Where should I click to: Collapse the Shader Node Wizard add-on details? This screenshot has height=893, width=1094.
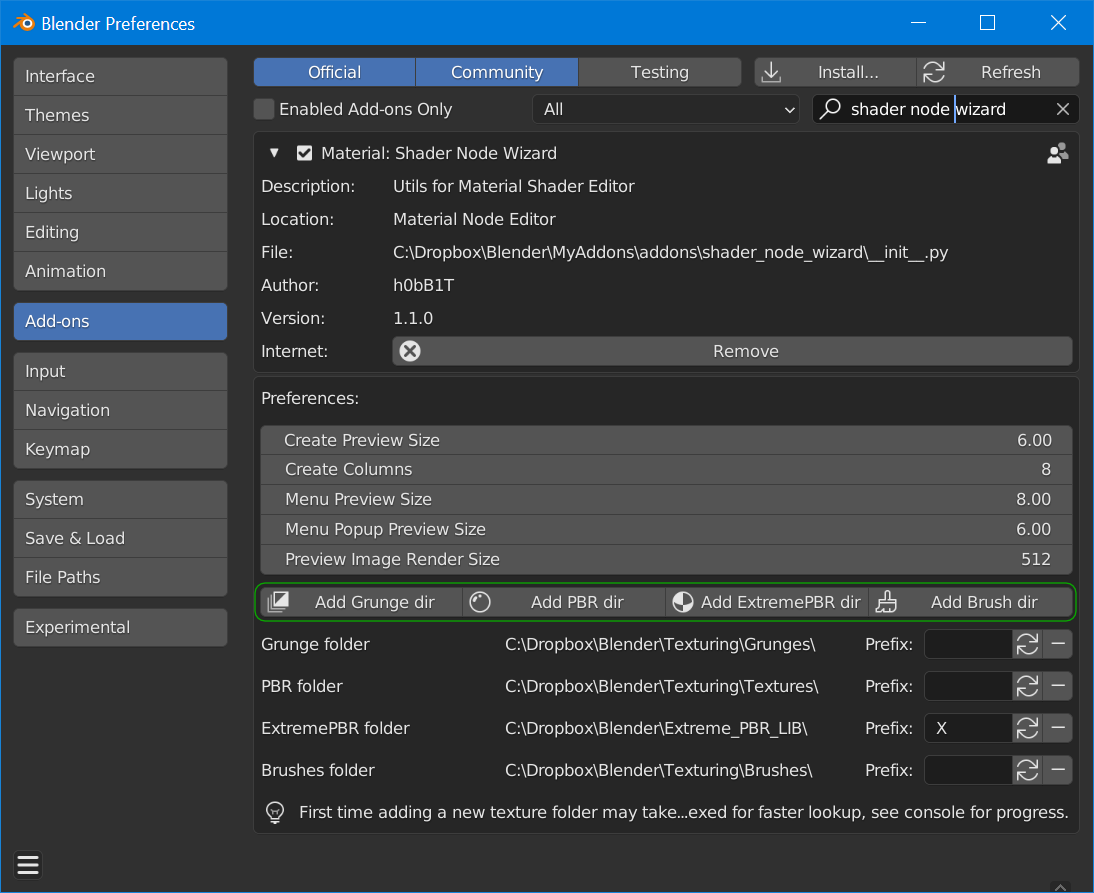pyautogui.click(x=274, y=153)
